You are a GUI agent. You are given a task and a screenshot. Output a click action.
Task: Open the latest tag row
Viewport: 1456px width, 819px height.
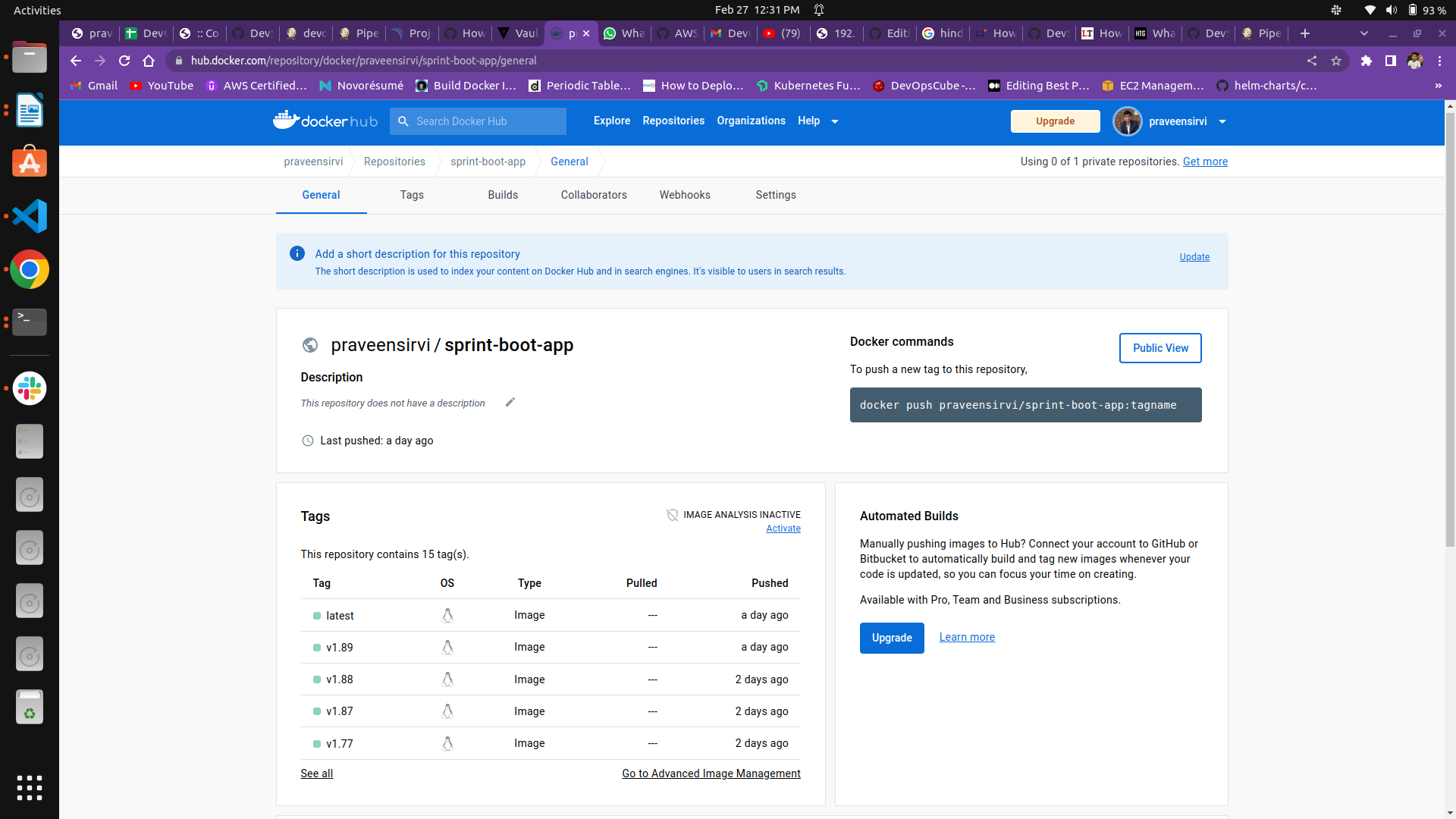pyautogui.click(x=551, y=615)
